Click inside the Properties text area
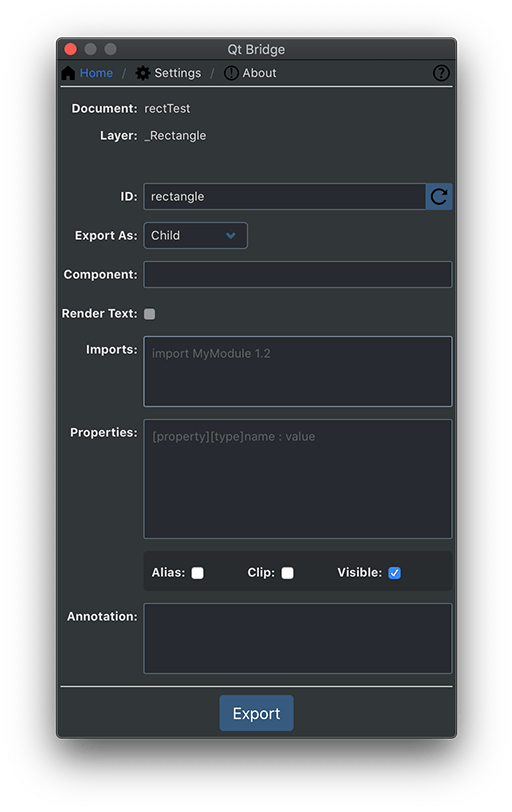Image resolution: width=512 pixels, height=812 pixels. [x=298, y=479]
